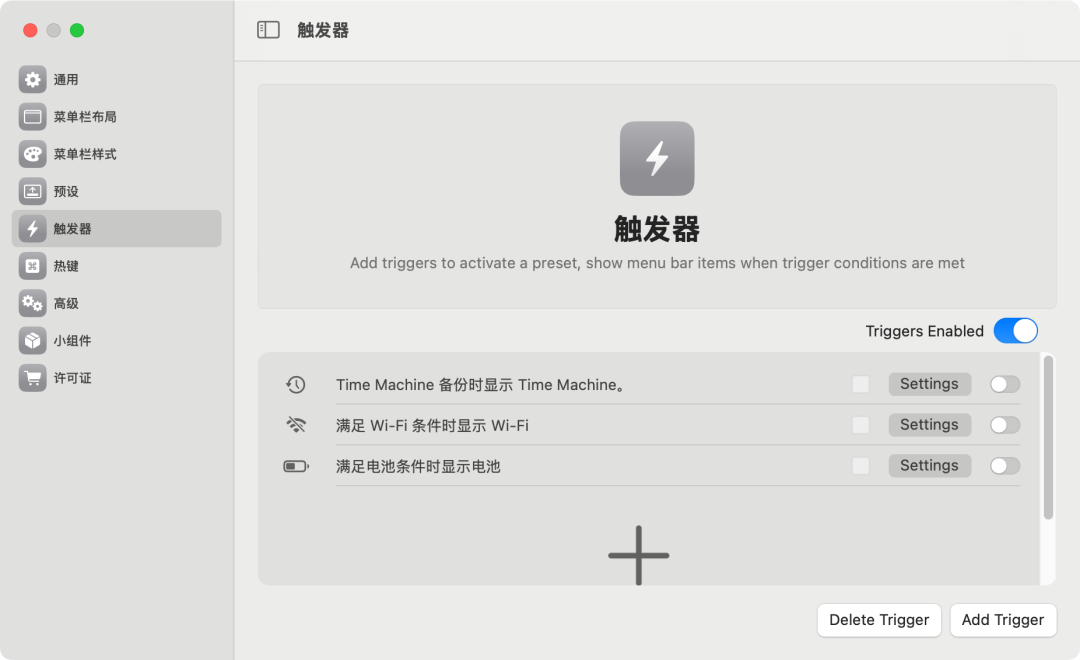Open the 预设 section
The height and width of the screenshot is (660, 1080).
click(116, 191)
